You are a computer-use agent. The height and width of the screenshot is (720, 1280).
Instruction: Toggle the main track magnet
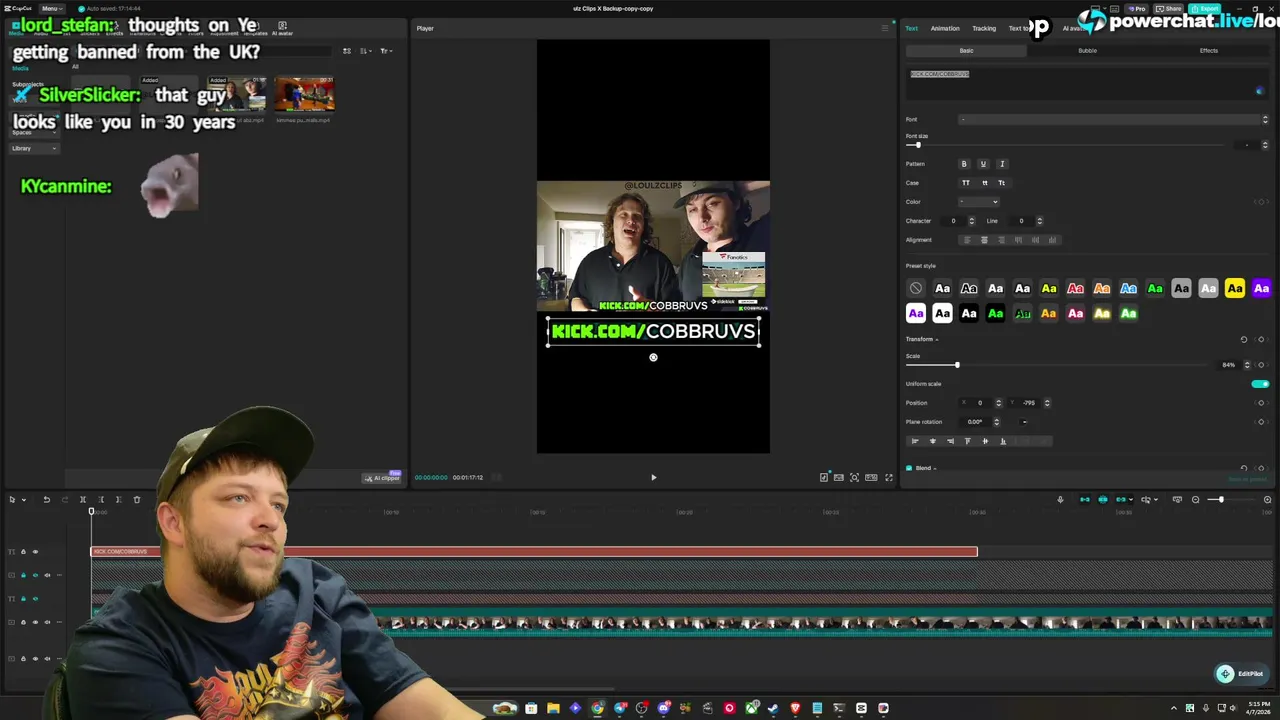coord(1085,499)
